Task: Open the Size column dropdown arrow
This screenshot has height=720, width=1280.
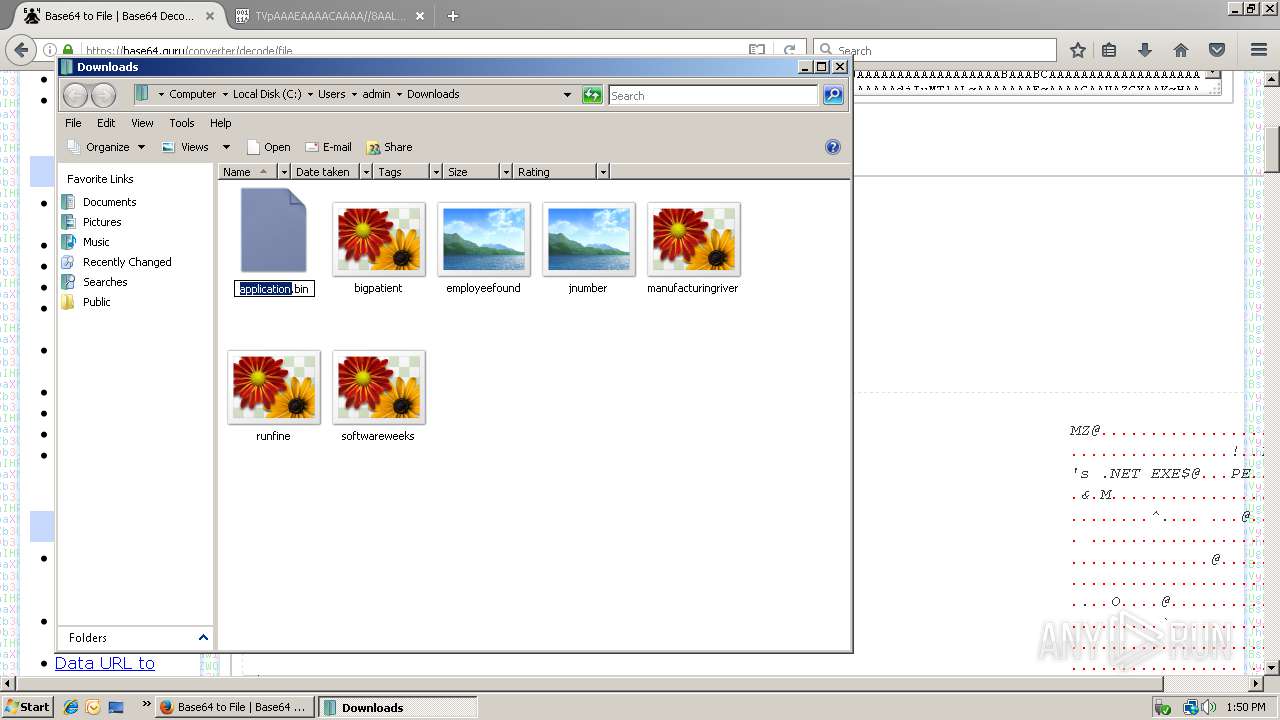Action: click(x=506, y=172)
